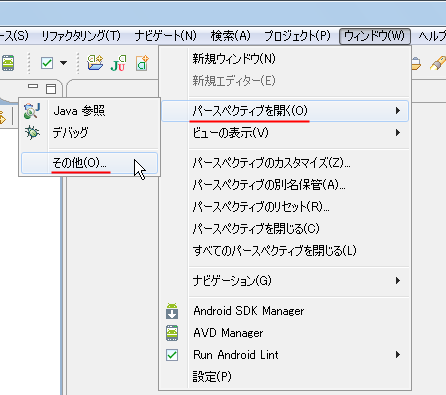Open AVD Manager entry
The width and height of the screenshot is (446, 395).
(285, 333)
